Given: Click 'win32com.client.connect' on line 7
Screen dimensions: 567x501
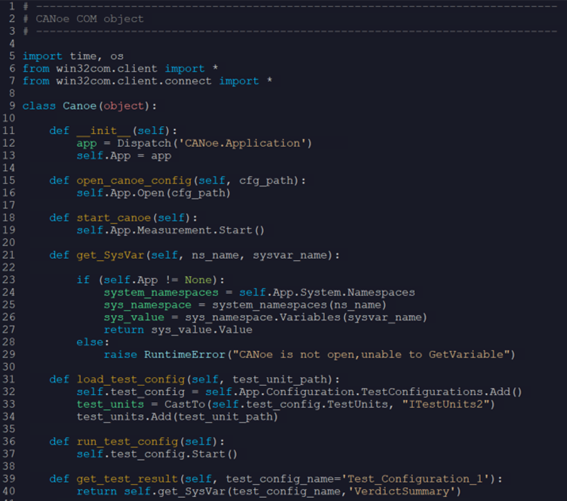Looking at the screenshot, I should (134, 81).
